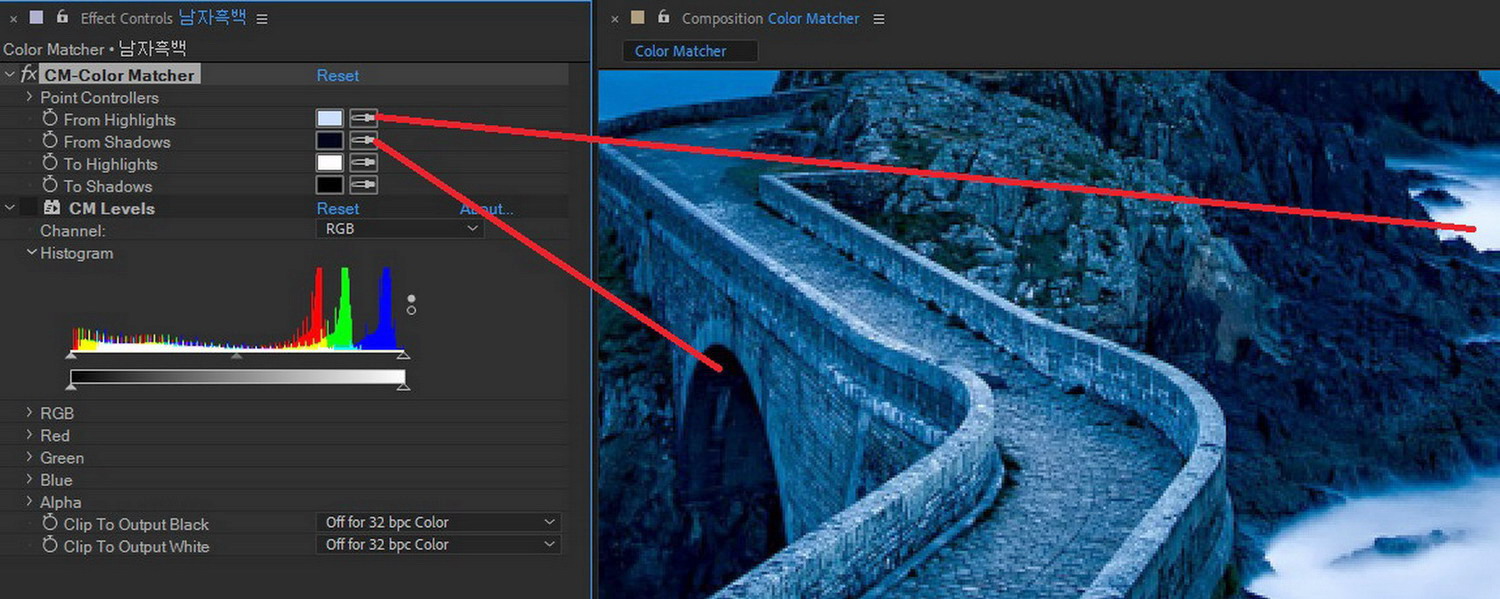Select the Color Matcher composition tab
The width and height of the screenshot is (1500, 599).
tap(690, 51)
